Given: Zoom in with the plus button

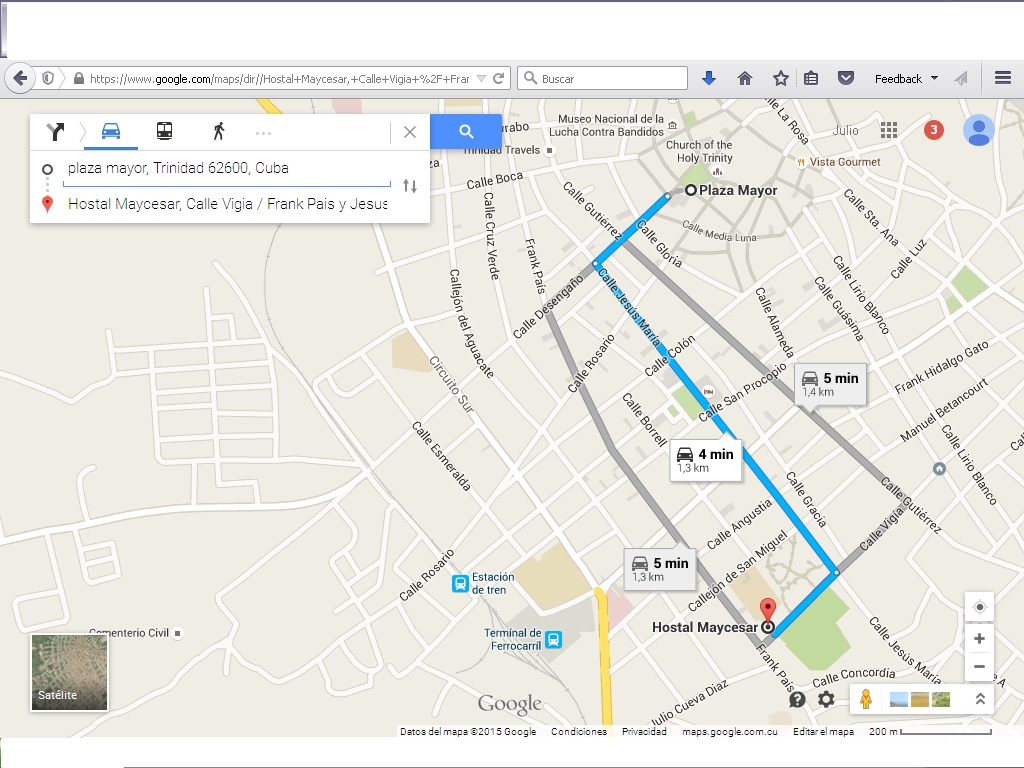Looking at the screenshot, I should pos(979,638).
